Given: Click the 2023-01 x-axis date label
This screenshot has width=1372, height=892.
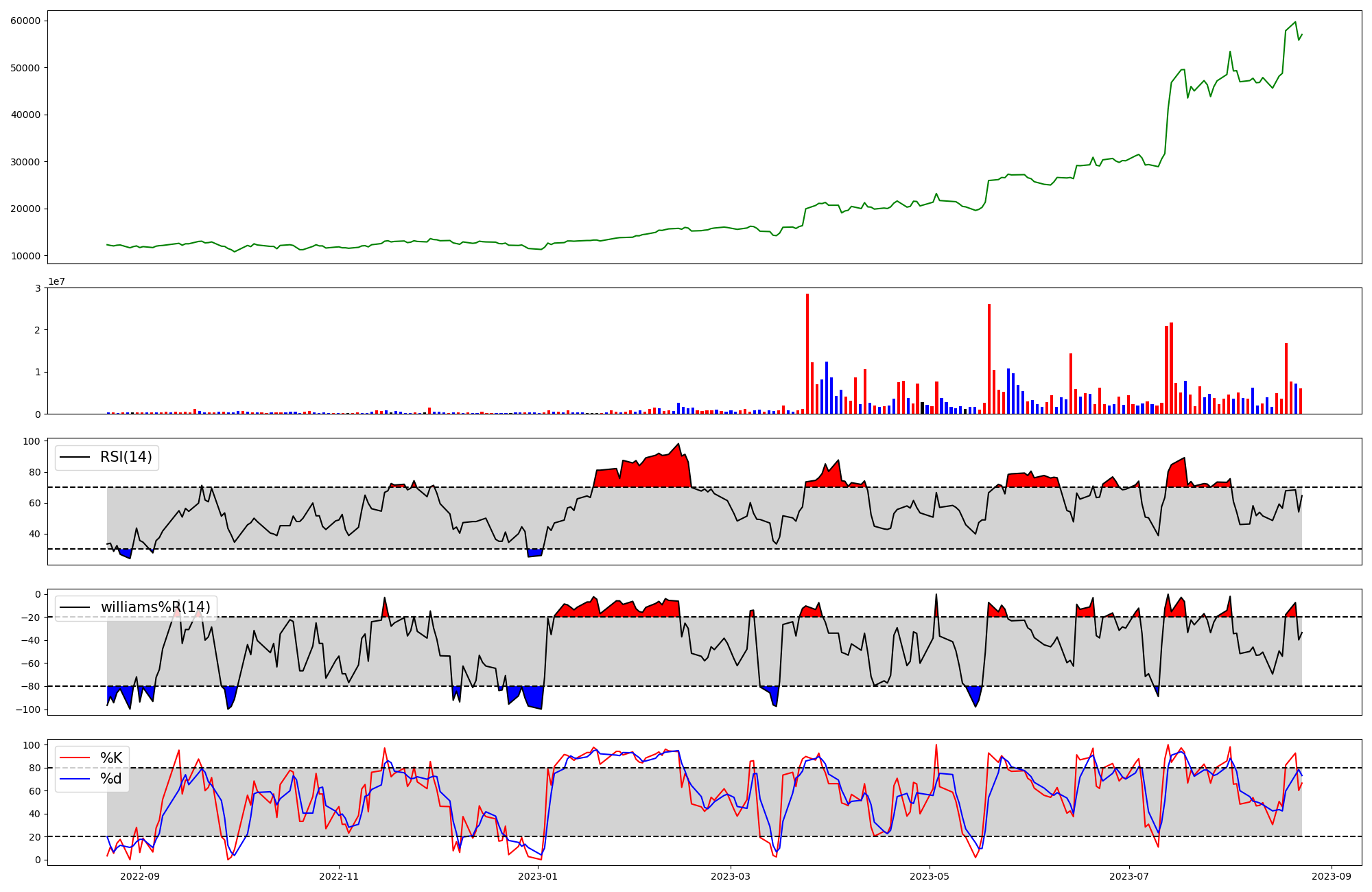Looking at the screenshot, I should point(538,876).
